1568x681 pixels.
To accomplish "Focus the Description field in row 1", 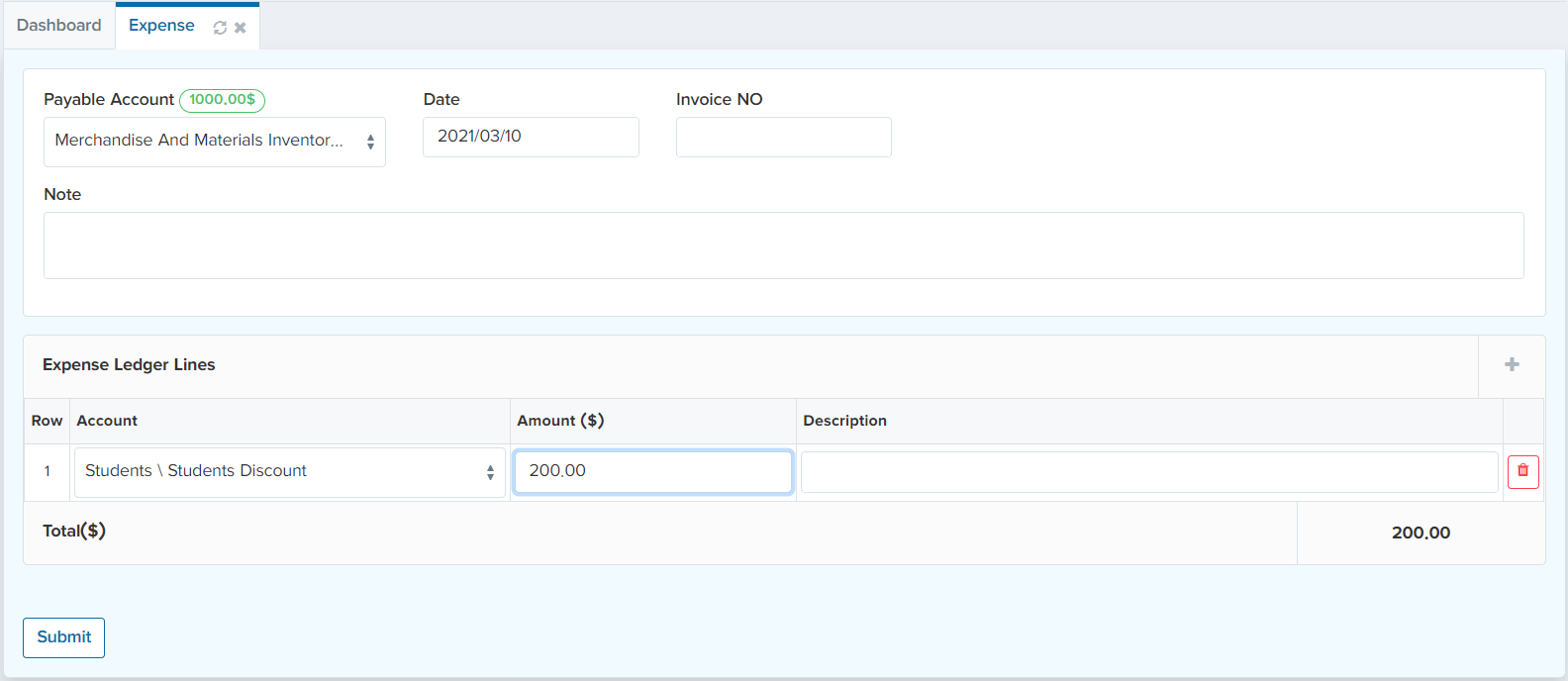I will pyautogui.click(x=1148, y=472).
